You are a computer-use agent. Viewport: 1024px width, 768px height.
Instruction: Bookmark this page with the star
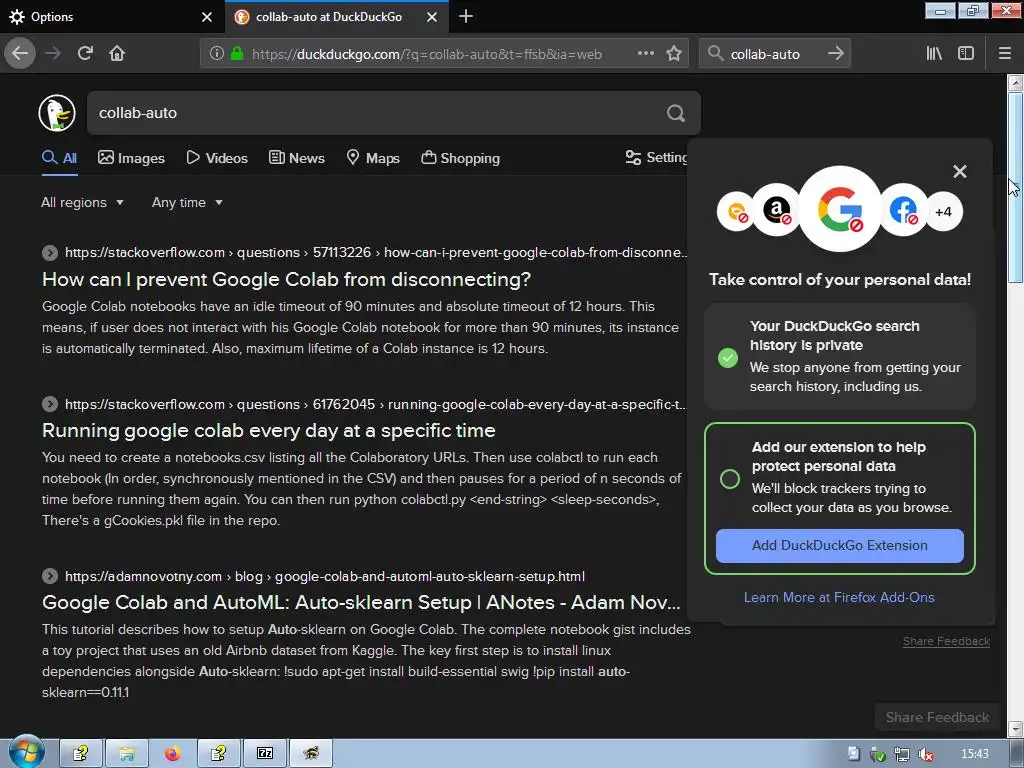click(674, 53)
